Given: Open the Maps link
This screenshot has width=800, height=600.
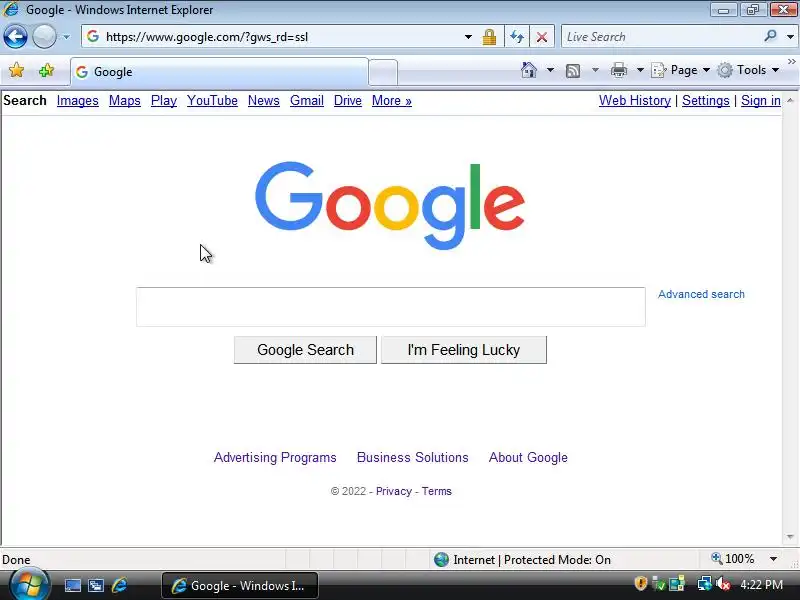Looking at the screenshot, I should click(124, 101).
